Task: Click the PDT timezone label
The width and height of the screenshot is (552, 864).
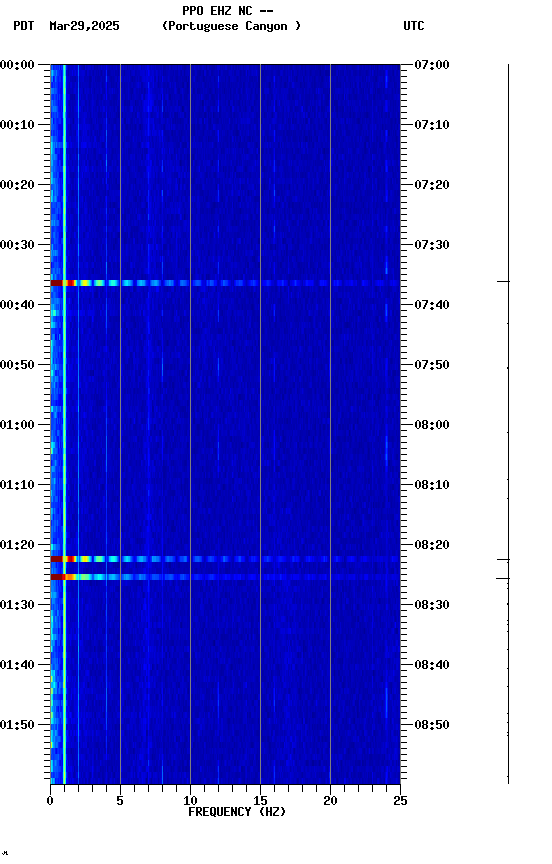Action: 24,26
